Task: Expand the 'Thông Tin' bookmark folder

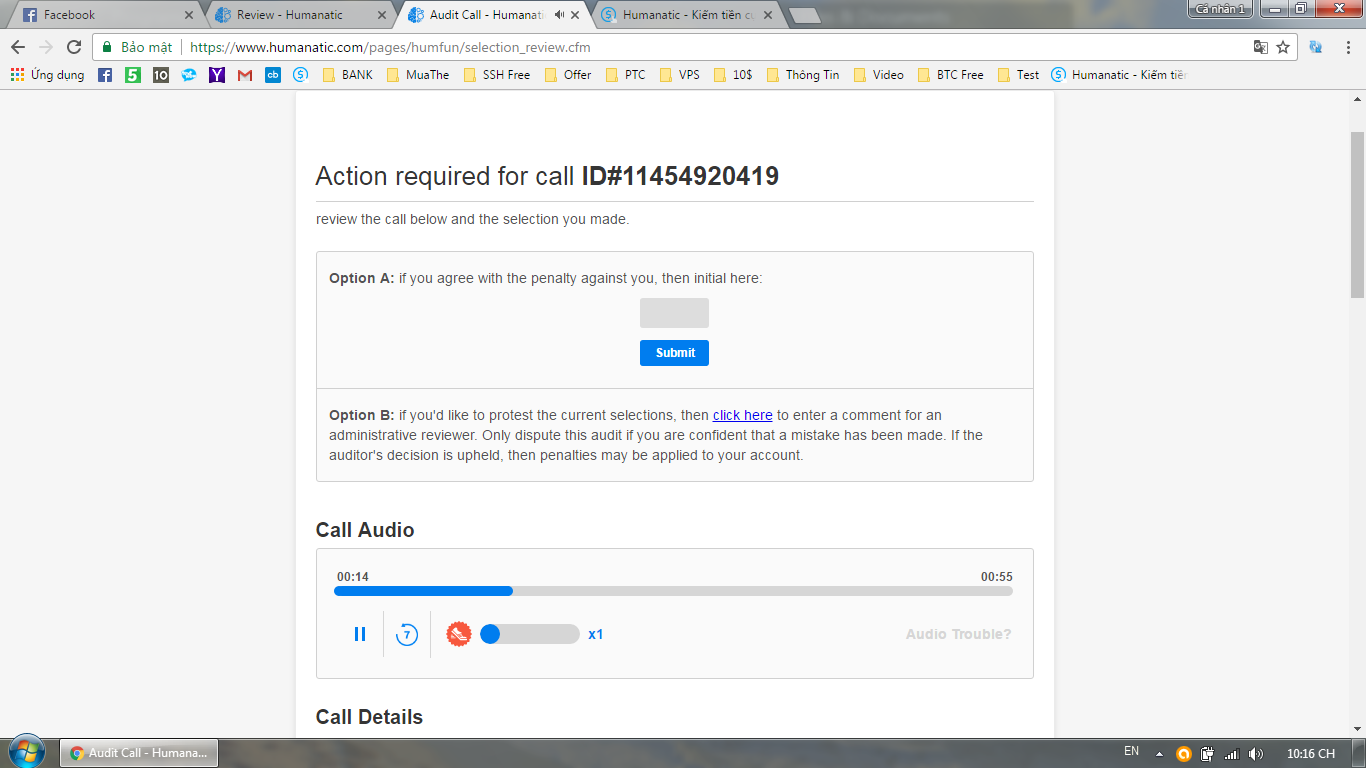Action: (803, 75)
